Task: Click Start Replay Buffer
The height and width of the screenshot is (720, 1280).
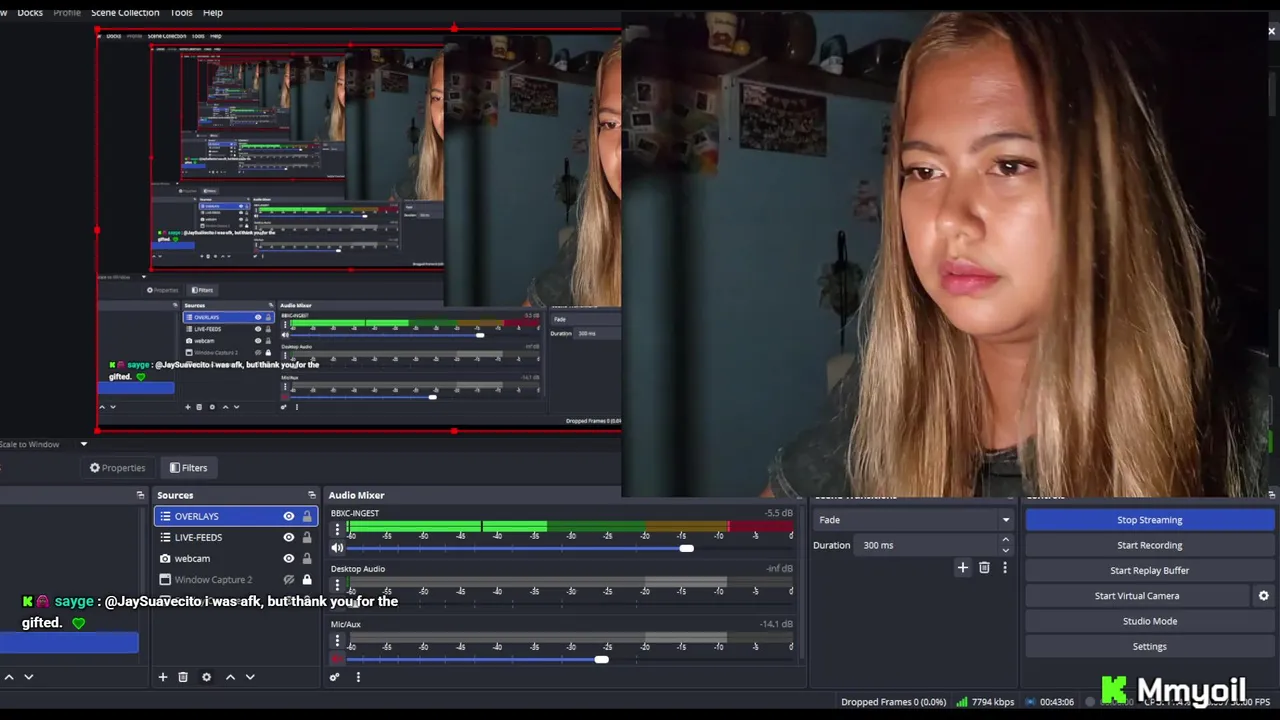Action: [x=1150, y=570]
